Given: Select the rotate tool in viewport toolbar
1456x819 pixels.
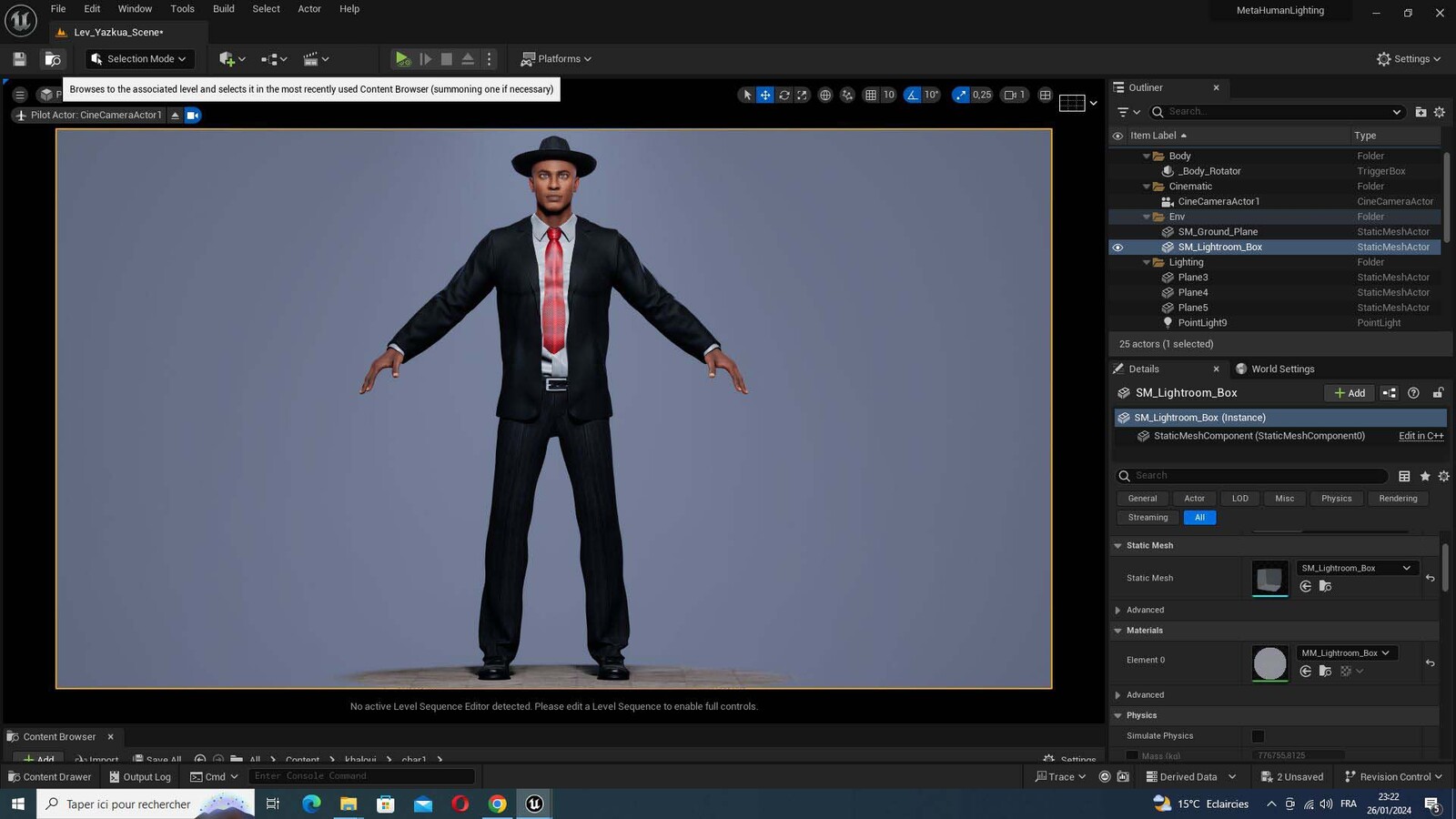Looking at the screenshot, I should [x=784, y=95].
